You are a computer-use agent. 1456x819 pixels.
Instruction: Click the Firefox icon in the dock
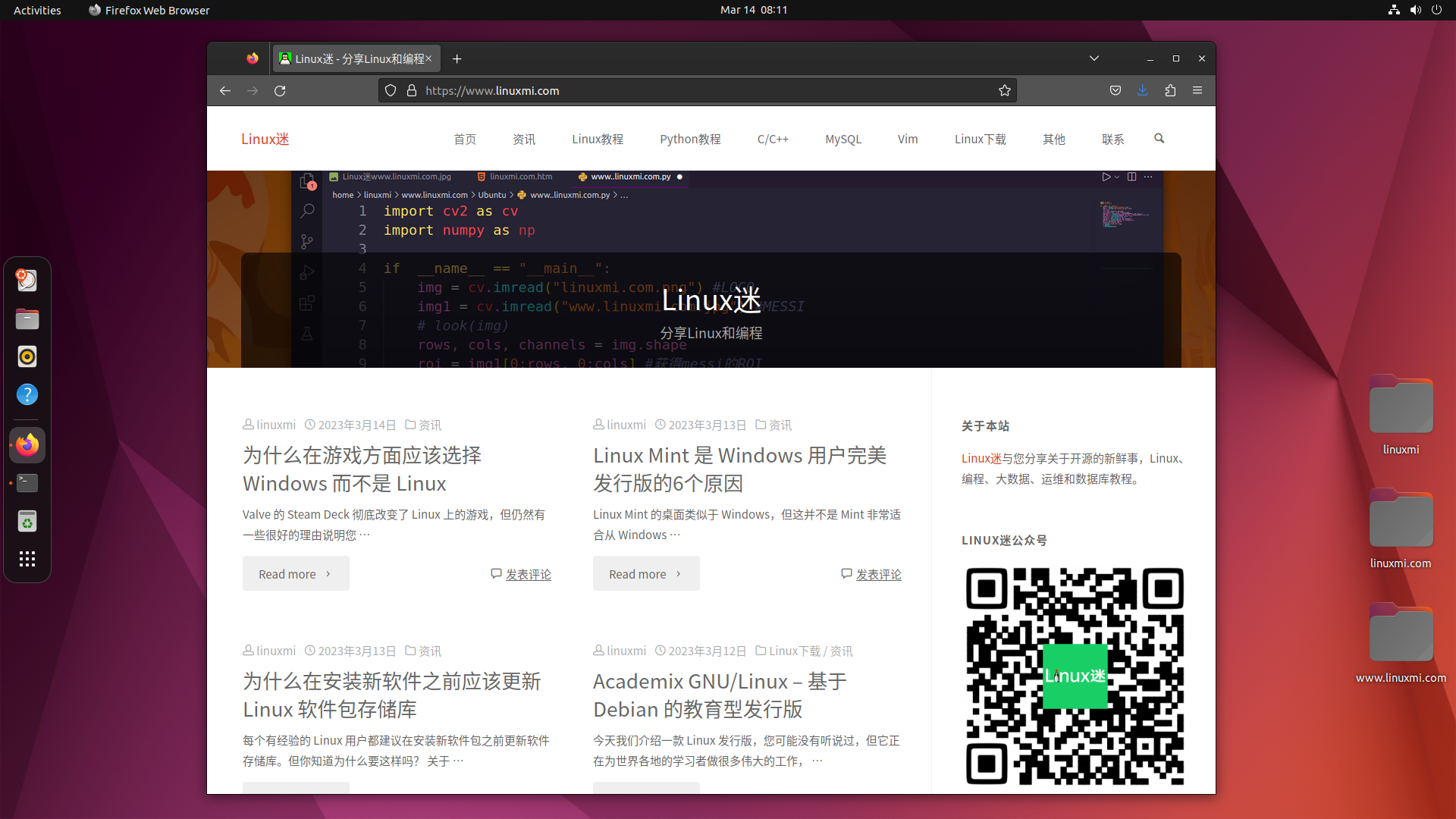pos(27,445)
